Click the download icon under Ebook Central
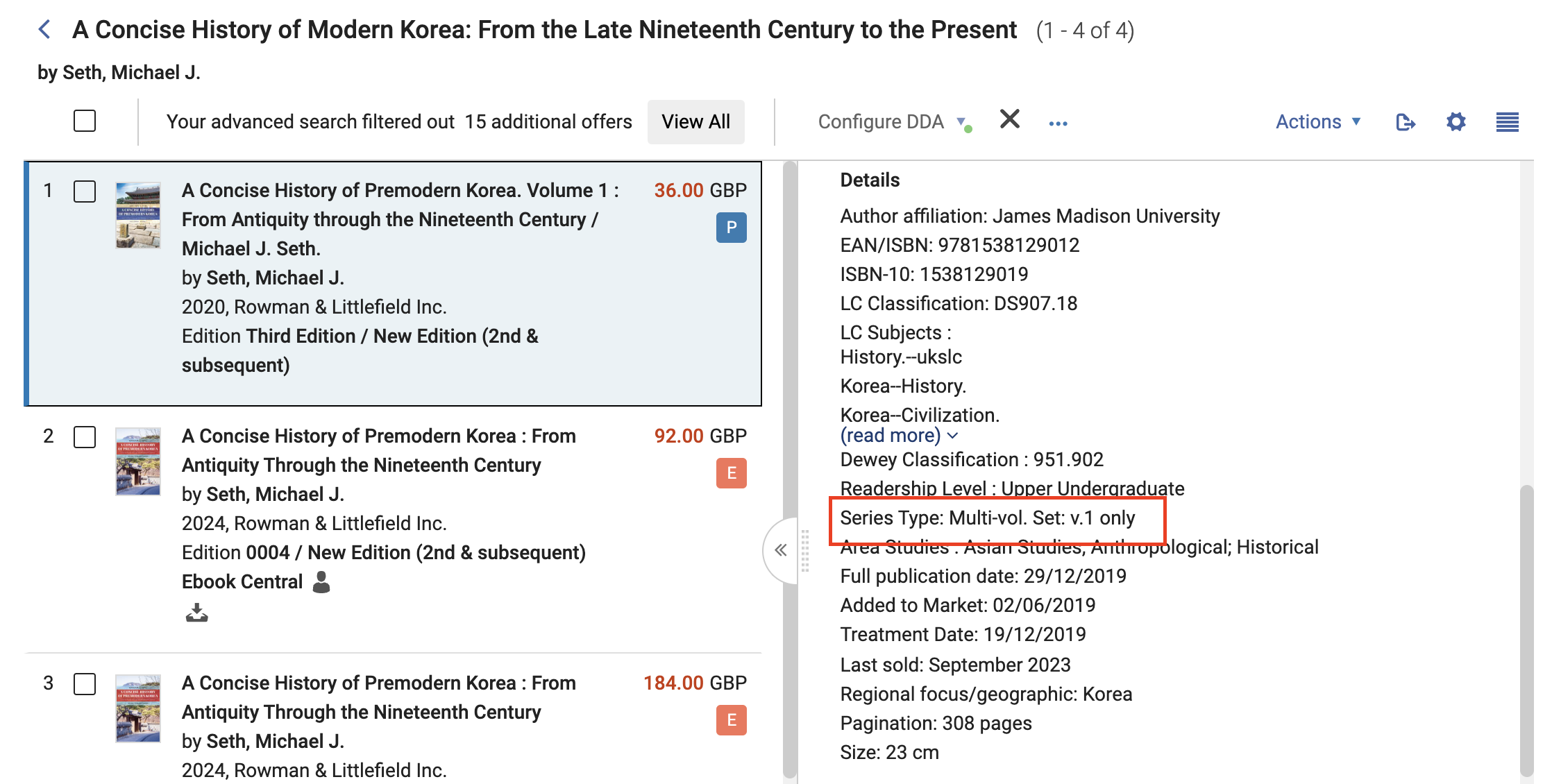 (196, 613)
